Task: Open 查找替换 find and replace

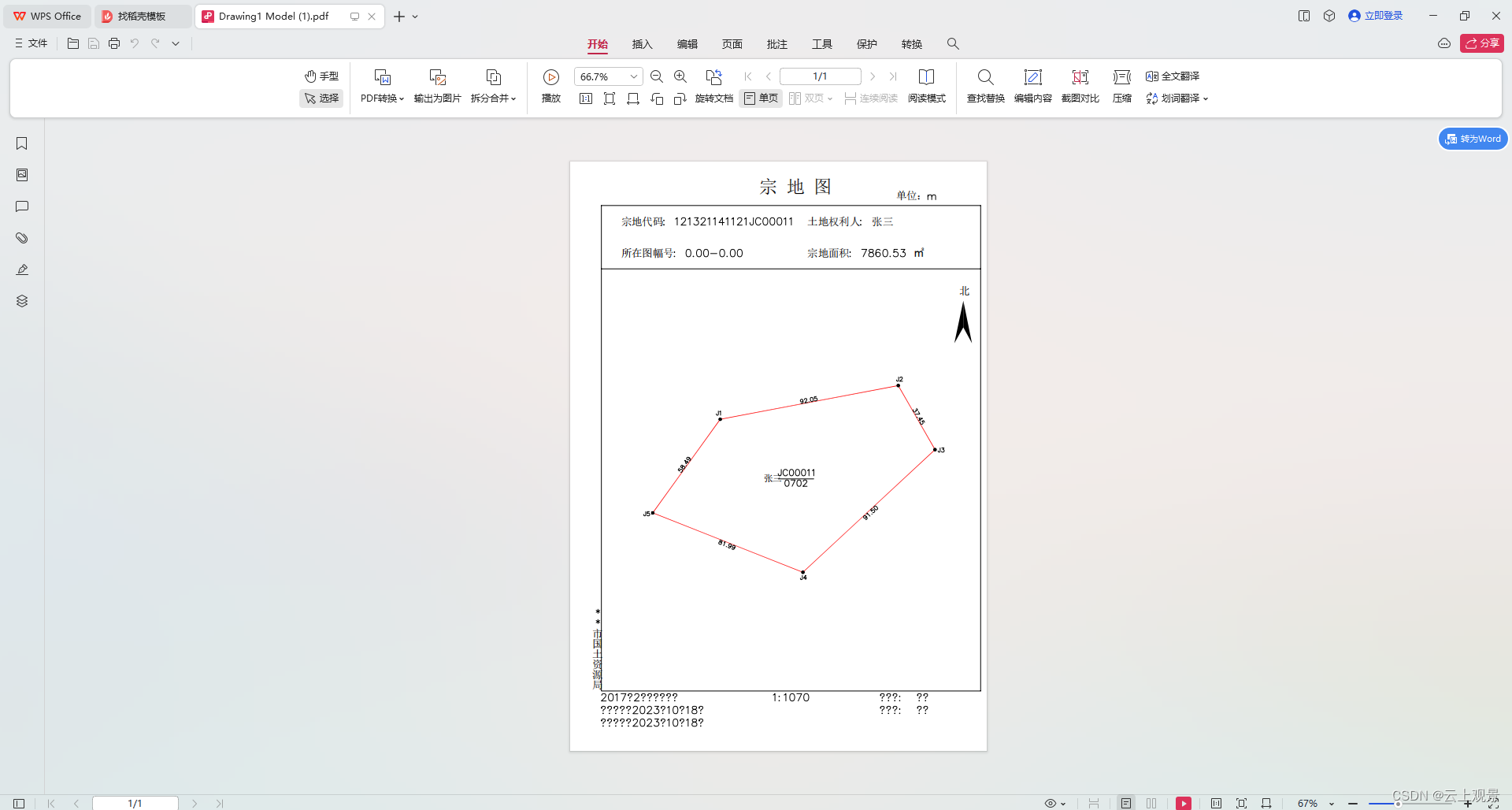Action: [x=986, y=87]
